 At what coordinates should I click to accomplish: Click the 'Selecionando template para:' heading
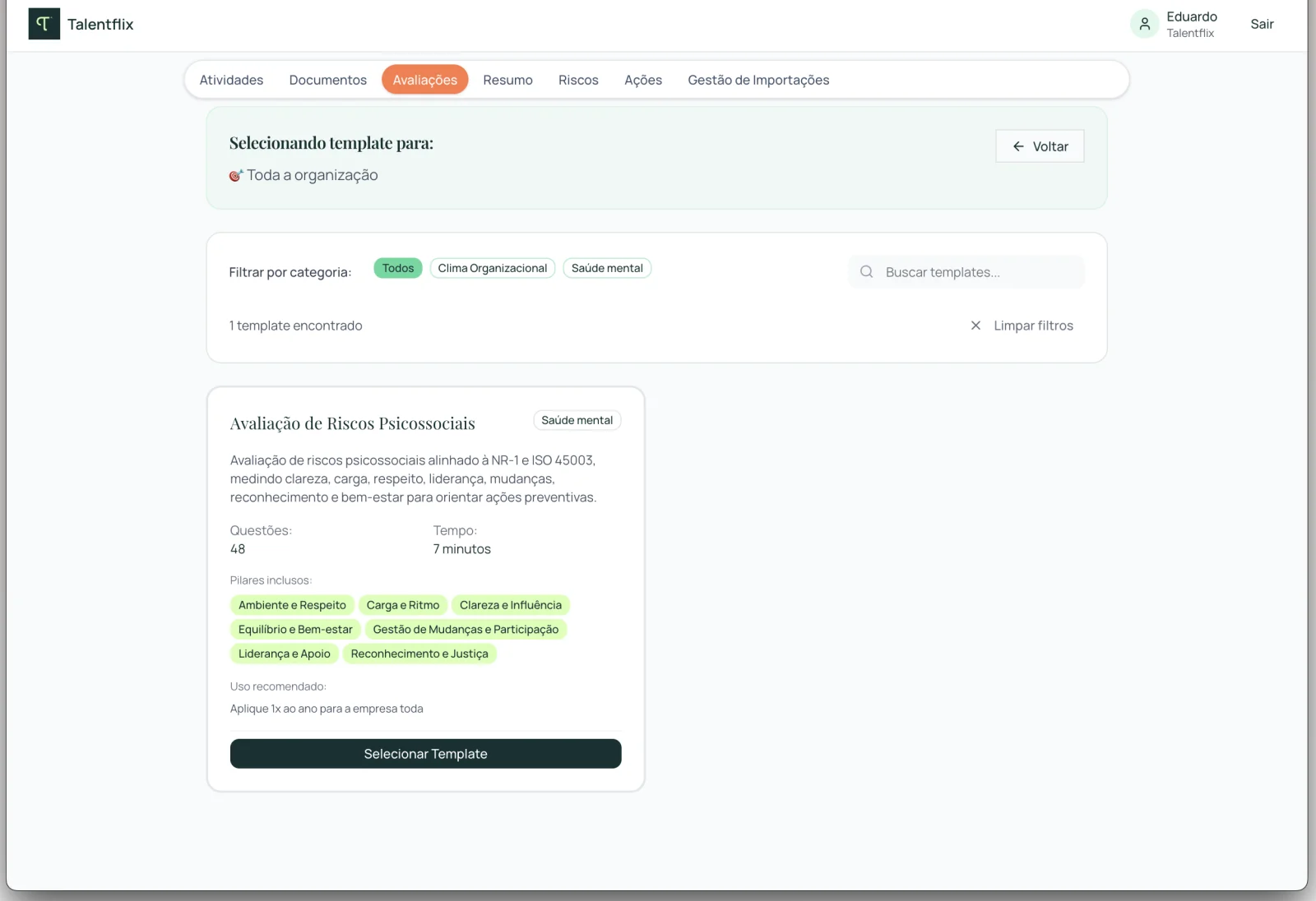[x=331, y=143]
